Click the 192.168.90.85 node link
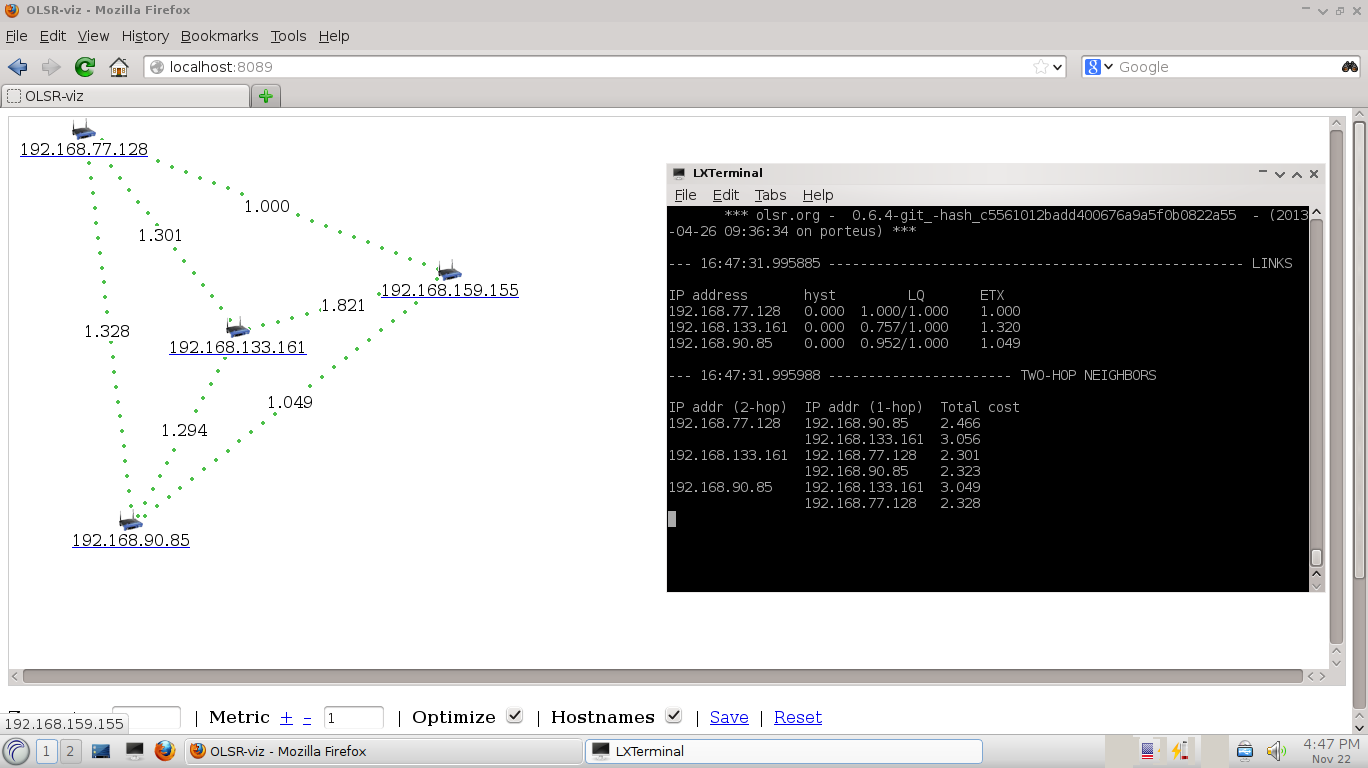The width and height of the screenshot is (1368, 768). click(x=131, y=541)
